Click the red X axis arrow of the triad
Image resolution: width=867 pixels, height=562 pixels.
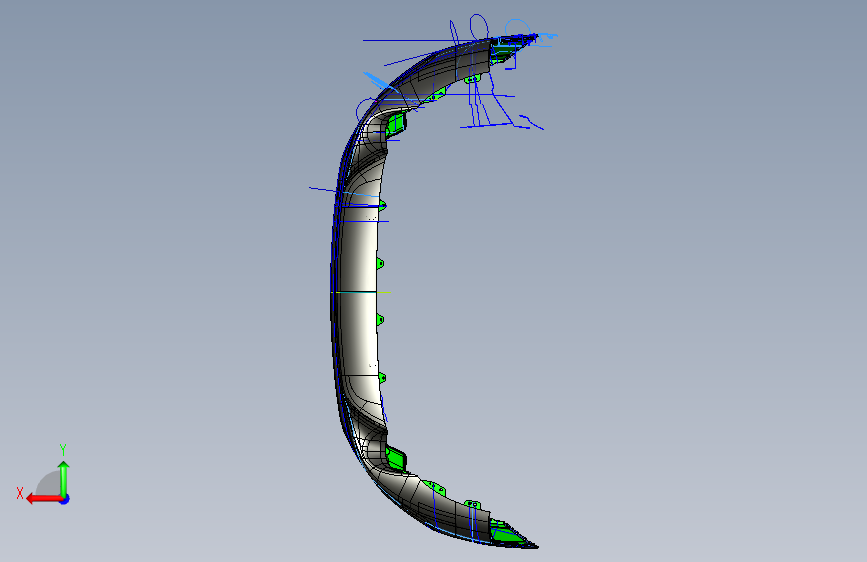coord(44,499)
